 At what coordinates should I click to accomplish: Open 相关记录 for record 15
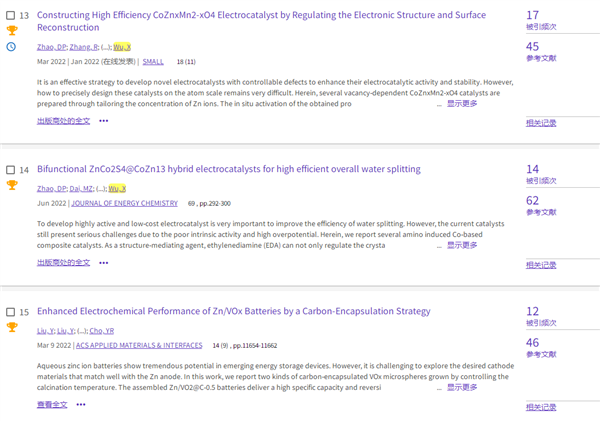[541, 406]
